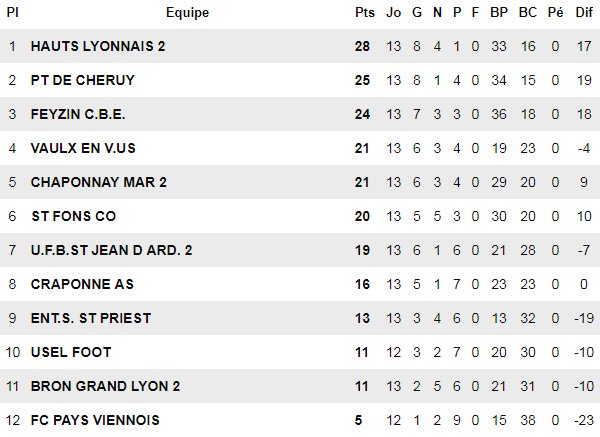Open the CRAPONNE AS team row
The width and height of the screenshot is (600, 437).
pyautogui.click(x=82, y=284)
